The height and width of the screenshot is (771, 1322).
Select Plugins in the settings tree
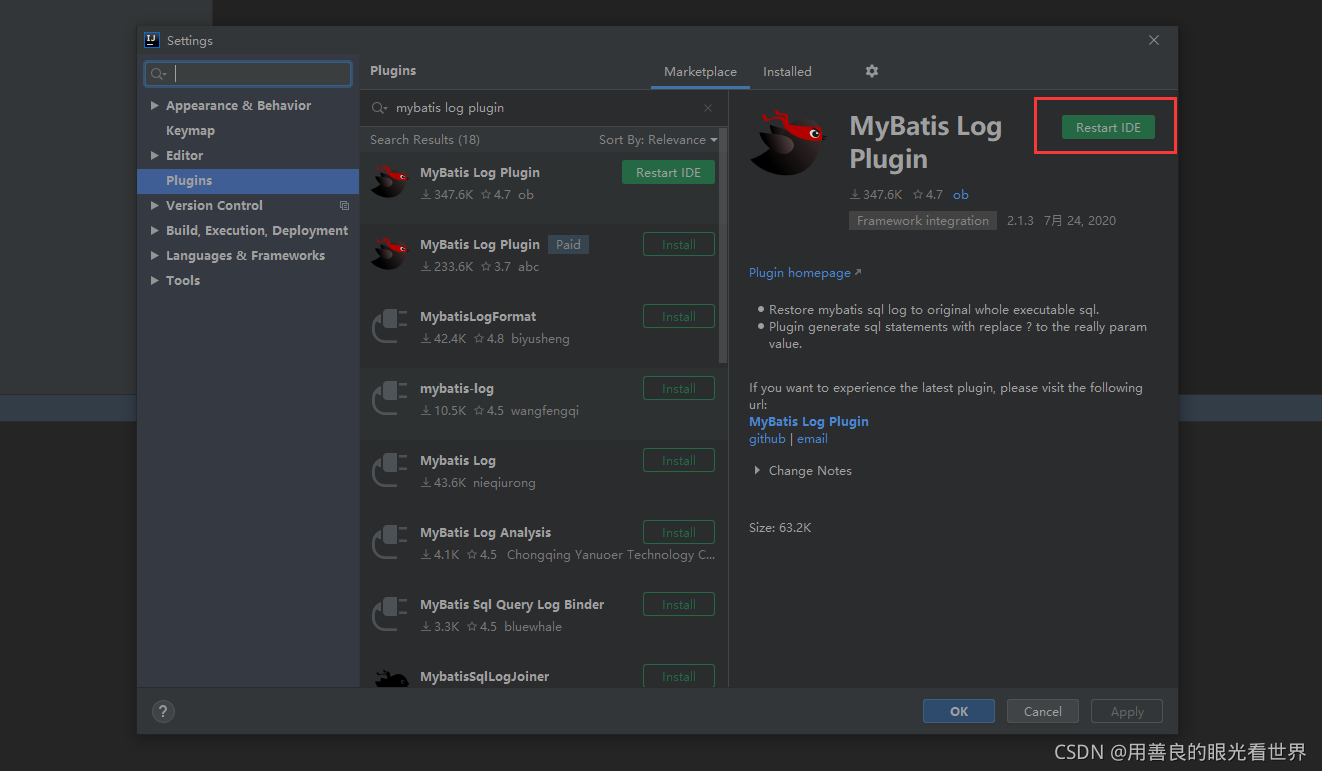[x=248, y=180]
